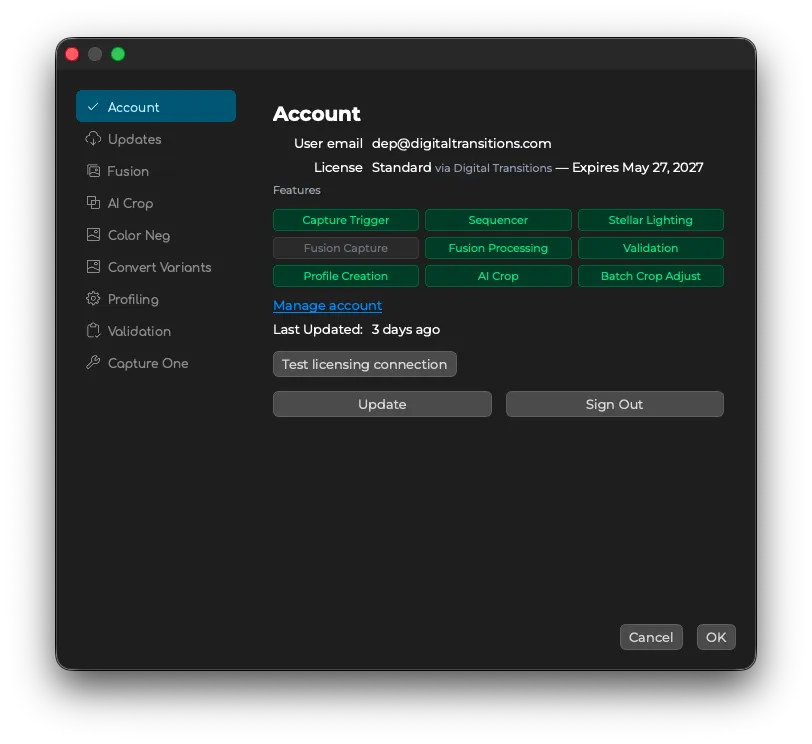Switch to the Validation sidebar section
This screenshot has width=812, height=744.
click(x=139, y=331)
